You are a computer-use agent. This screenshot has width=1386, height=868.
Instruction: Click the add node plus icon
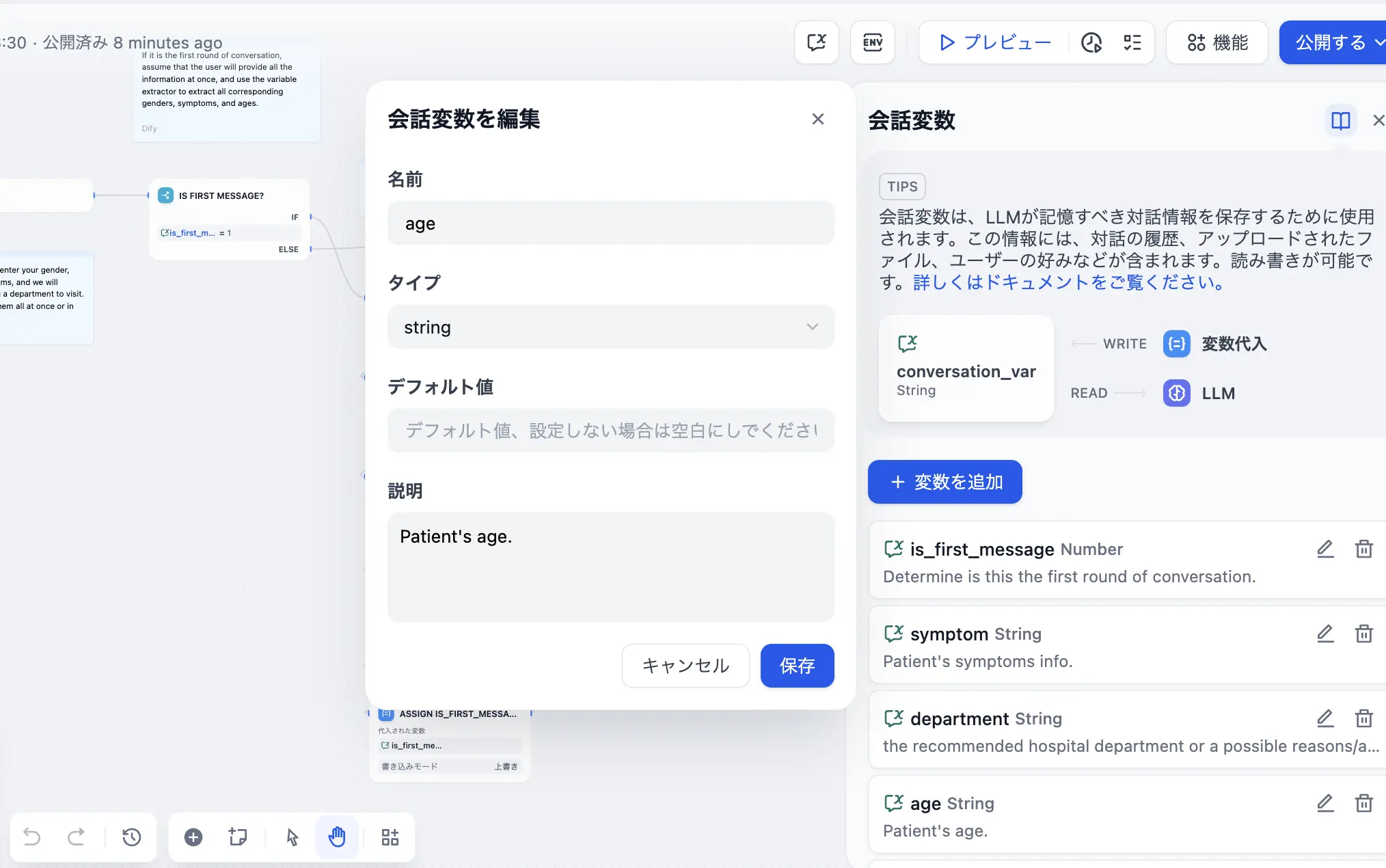point(193,837)
